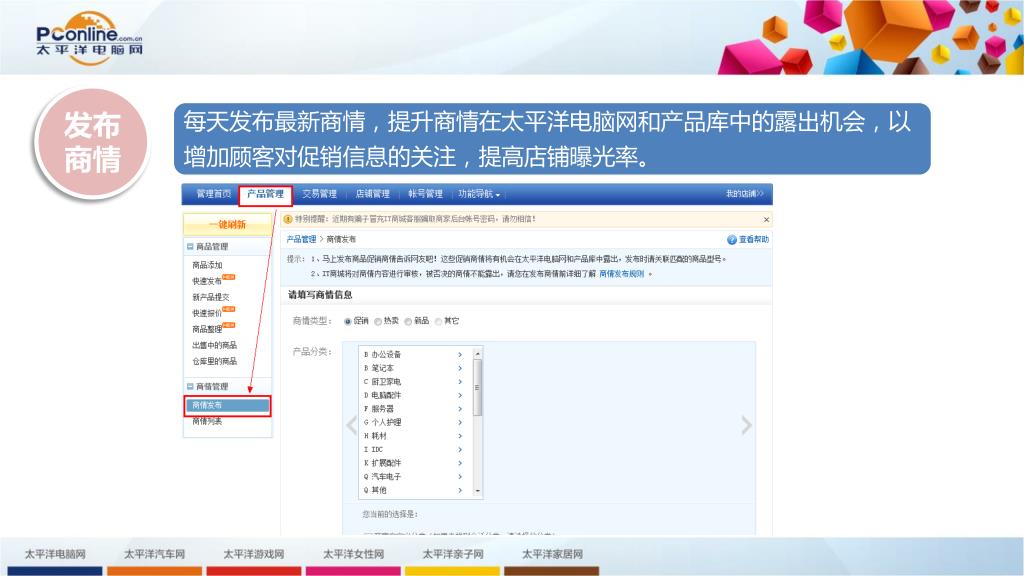
Task: Select 商情发布 in the sidebar
Action: pyautogui.click(x=227, y=406)
